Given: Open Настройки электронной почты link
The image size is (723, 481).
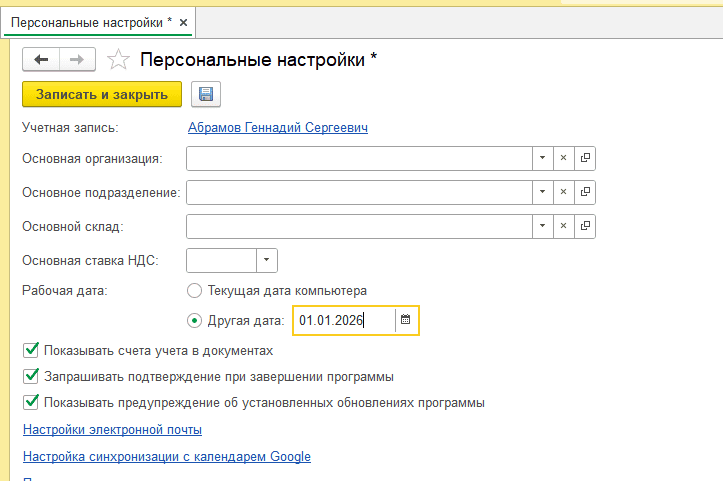Looking at the screenshot, I should point(112,430).
